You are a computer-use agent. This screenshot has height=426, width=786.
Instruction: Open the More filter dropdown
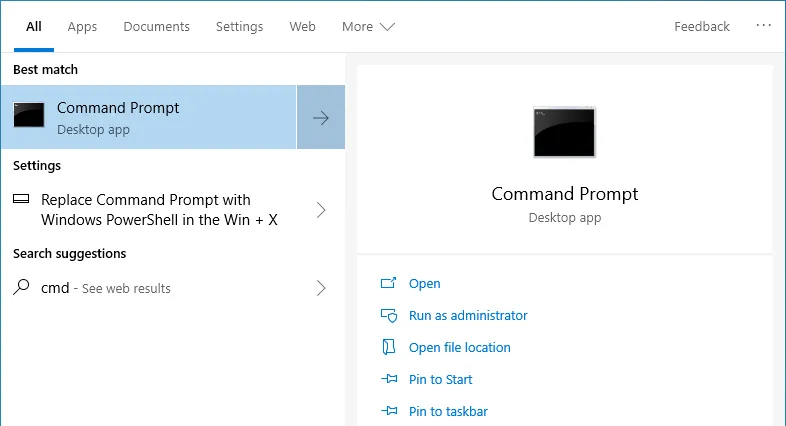368,27
